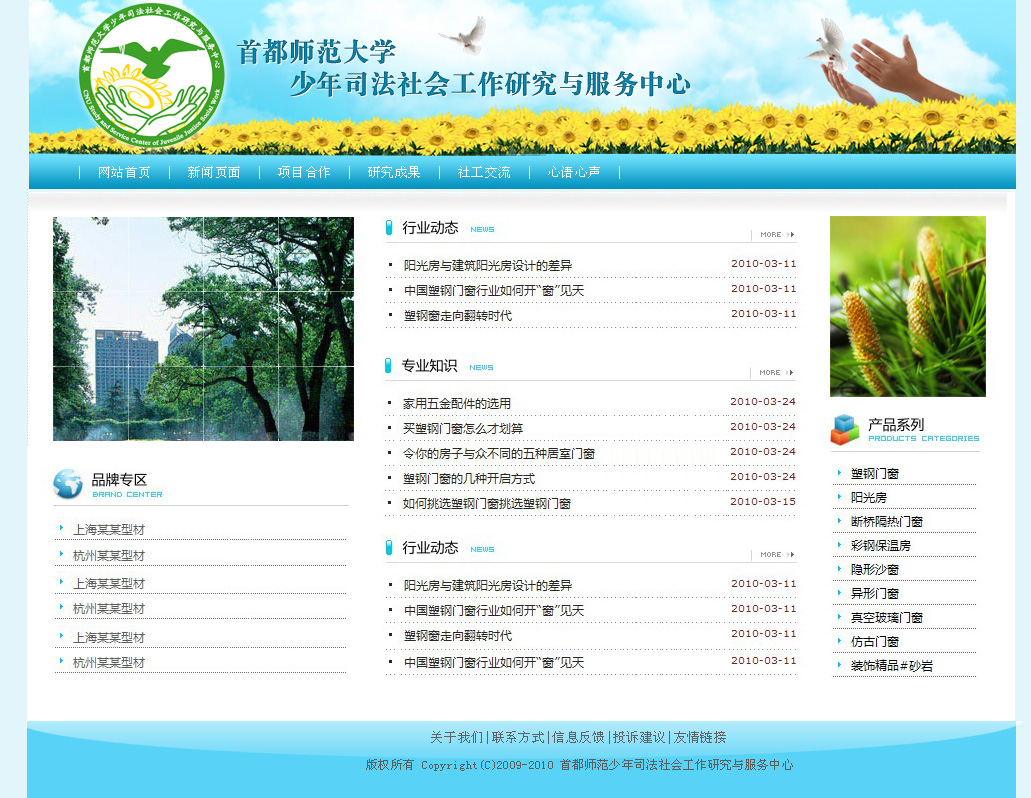Viewport: 1031px width, 798px height.
Task: Select product category 塑钢门窗
Action: (x=875, y=474)
